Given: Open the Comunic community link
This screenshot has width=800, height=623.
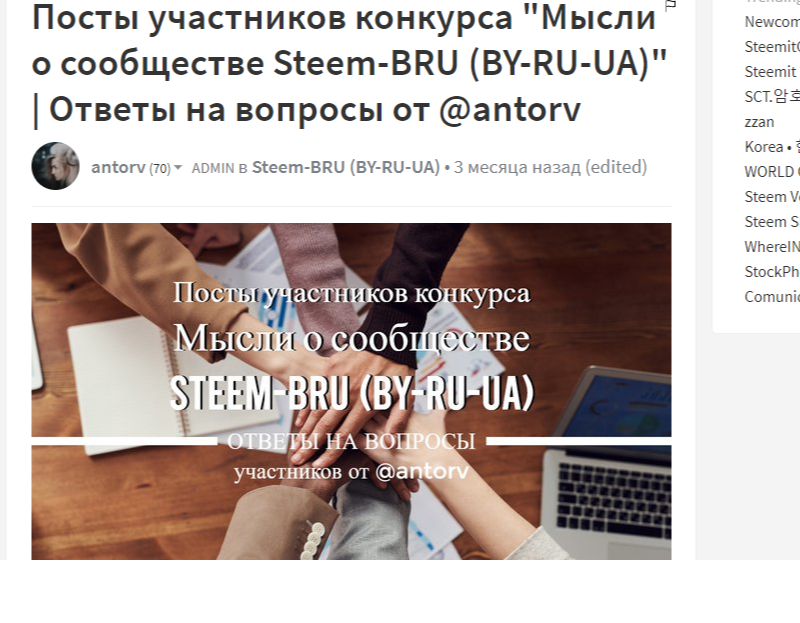Looking at the screenshot, I should (x=772, y=297).
